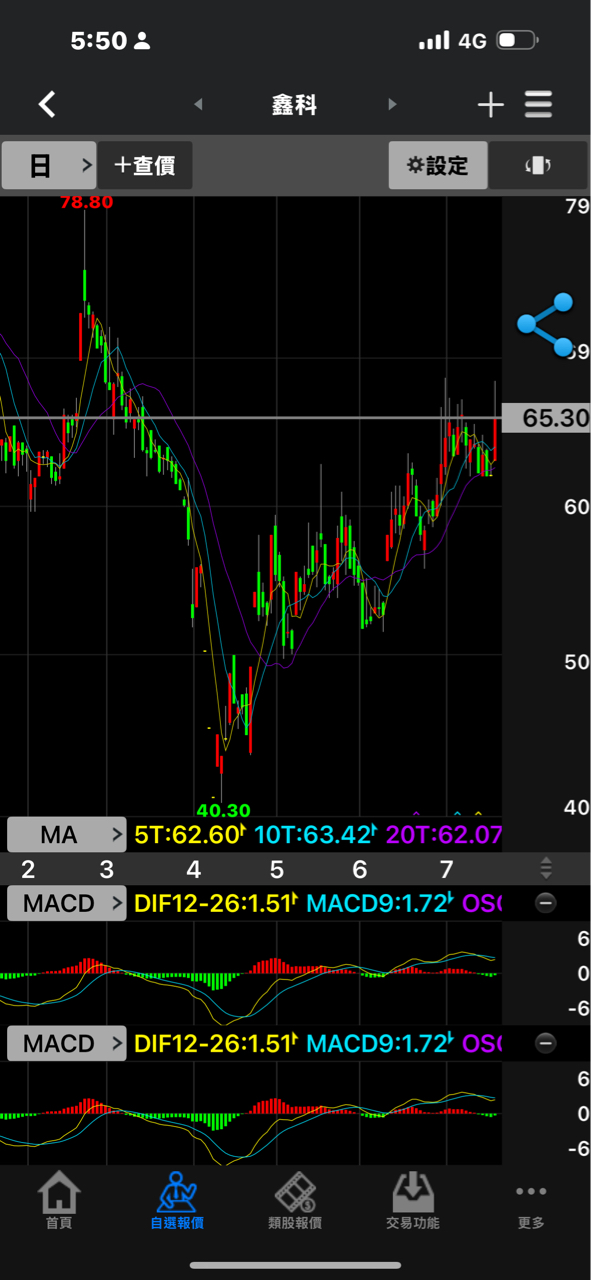The image size is (591, 1280).
Task: Open the 設定 settings button
Action: click(438, 165)
